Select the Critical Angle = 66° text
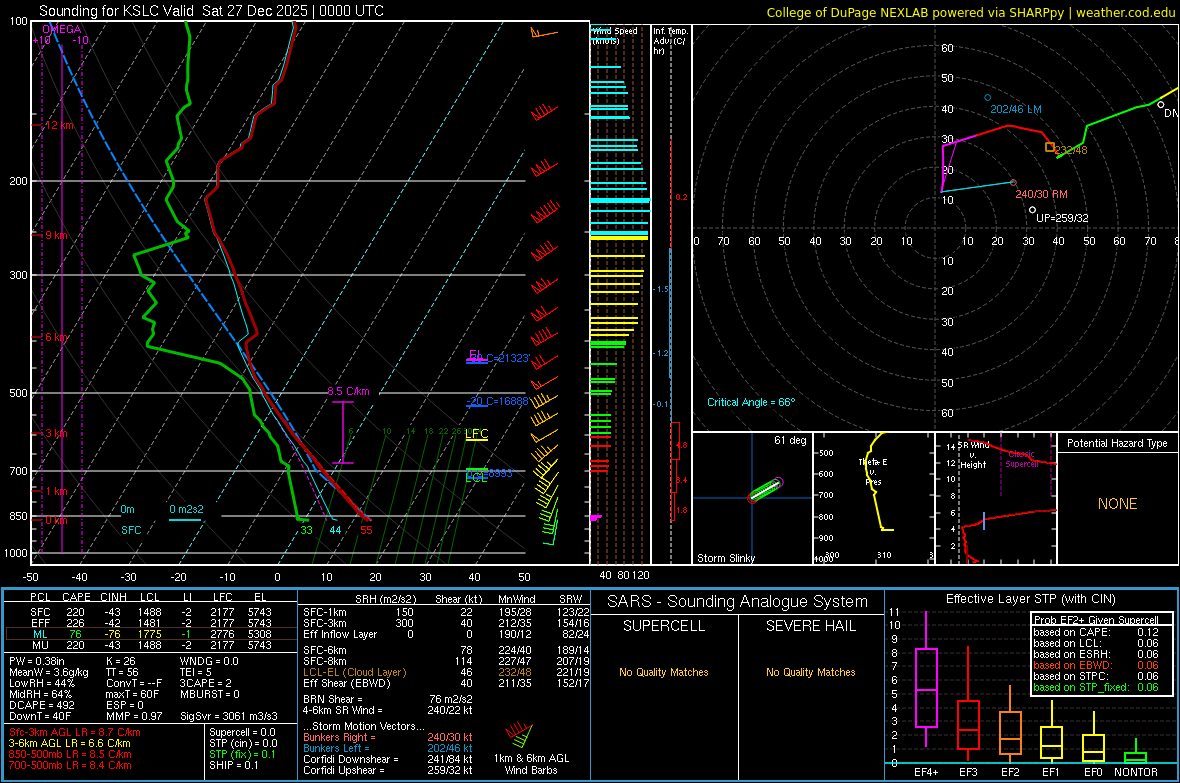The image size is (1180, 783). [x=751, y=402]
